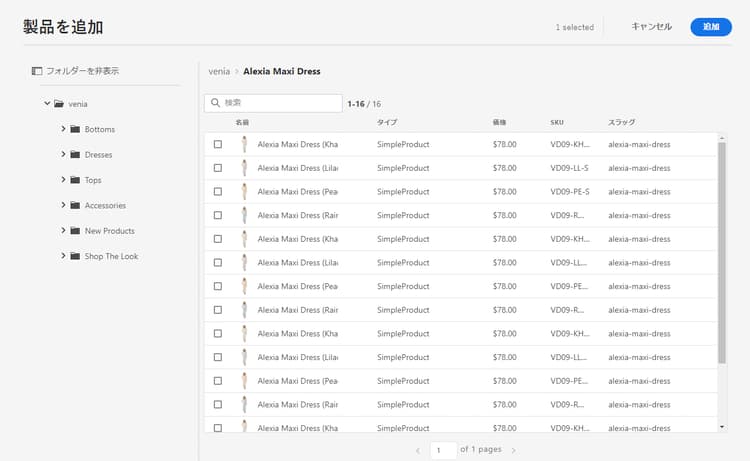Expand the Tops folder
Screen dimensions: 750x461
tap(63, 179)
